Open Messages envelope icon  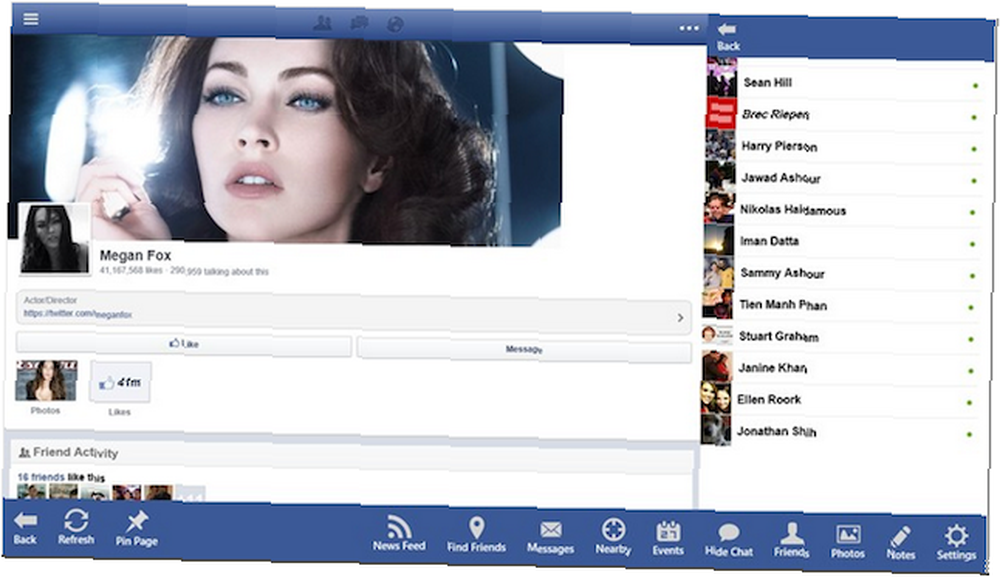(x=550, y=537)
